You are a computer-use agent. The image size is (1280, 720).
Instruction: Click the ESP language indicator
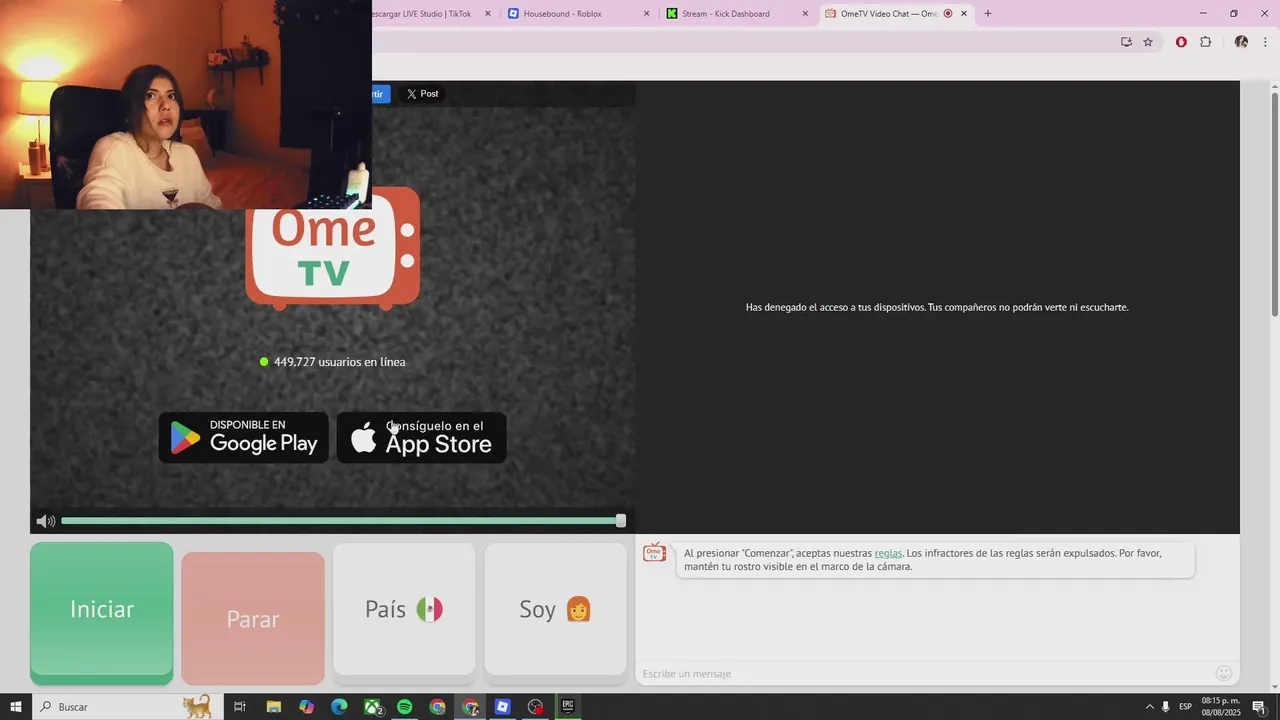1185,707
